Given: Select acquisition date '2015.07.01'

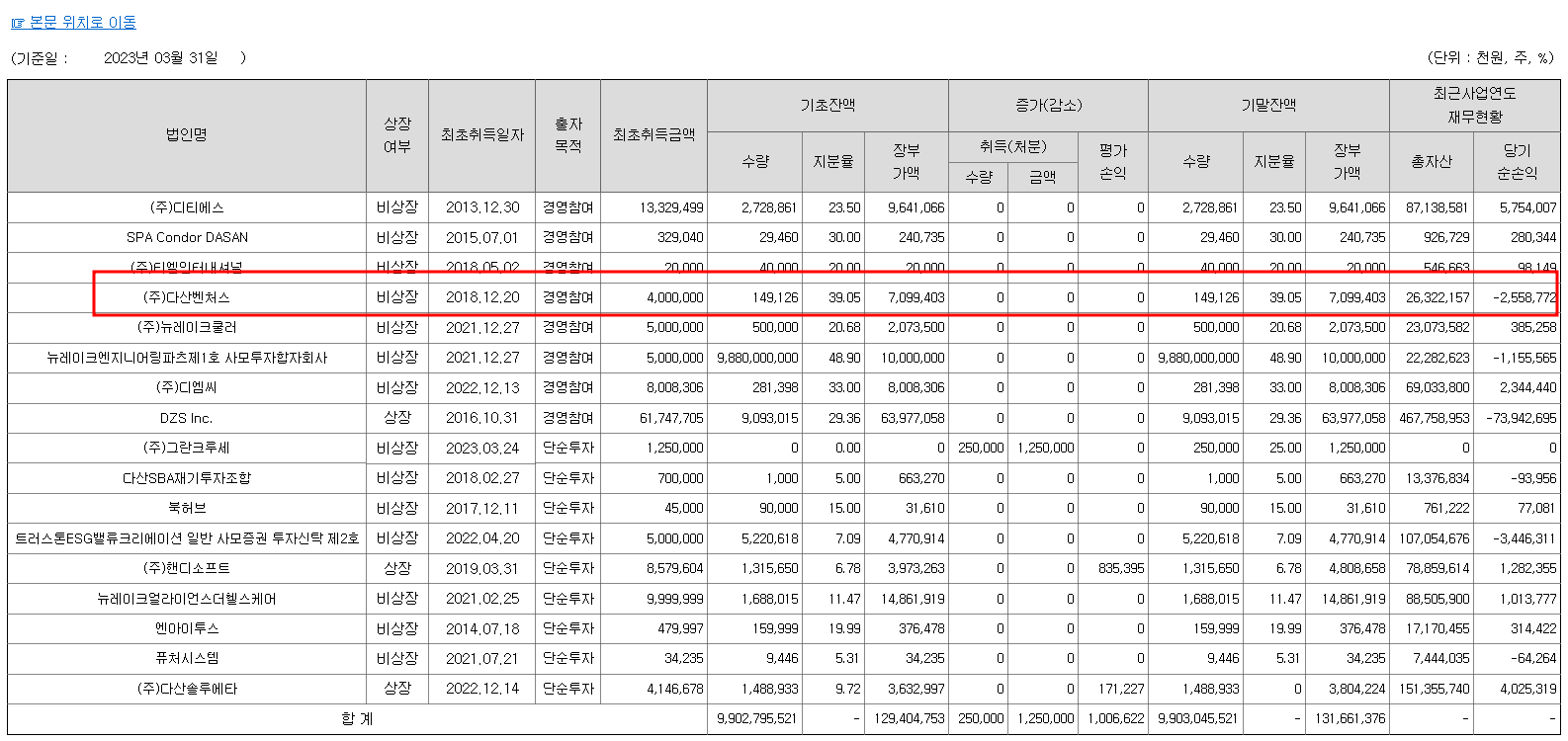Looking at the screenshot, I should click(x=482, y=237).
